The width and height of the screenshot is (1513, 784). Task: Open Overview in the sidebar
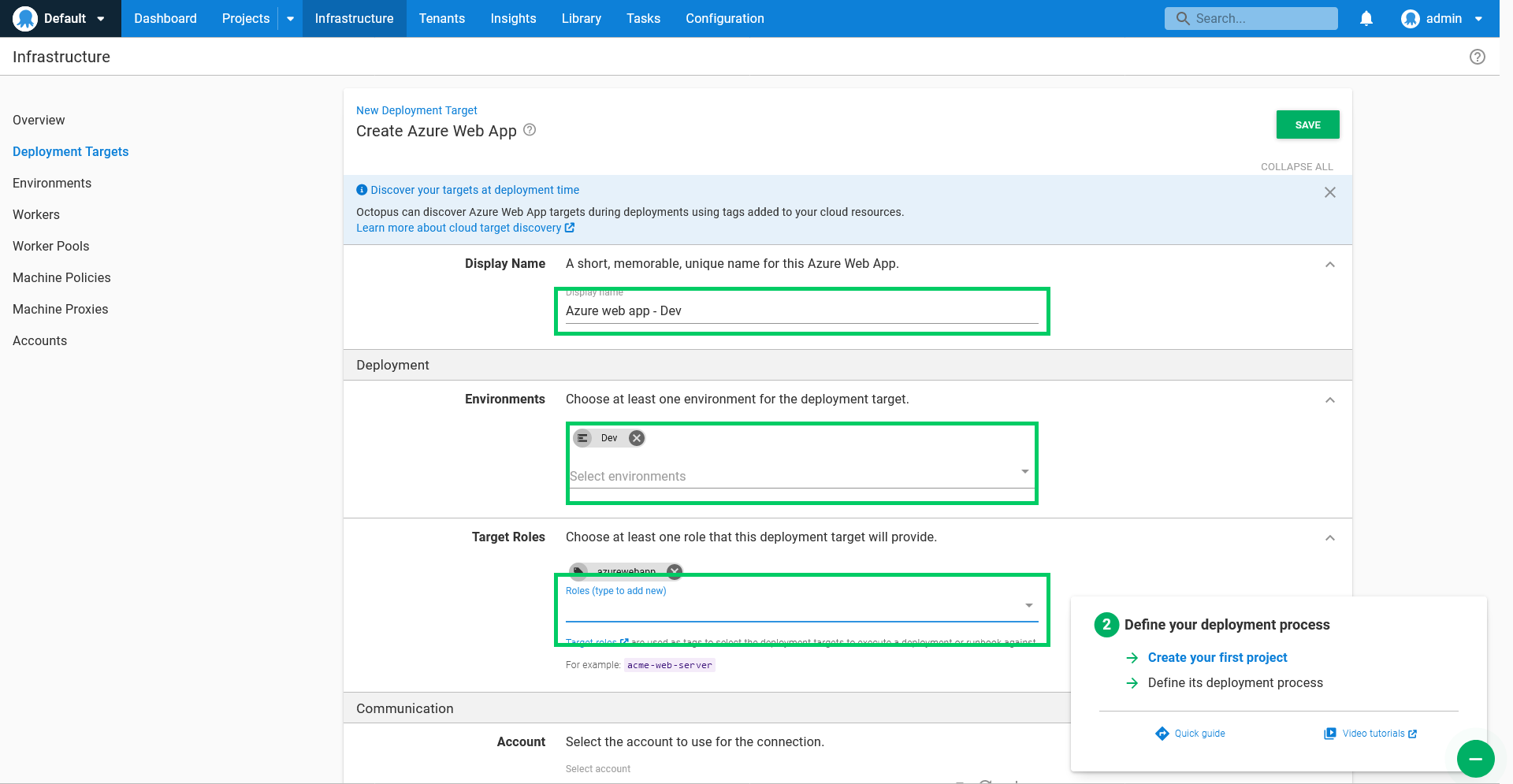(x=39, y=120)
